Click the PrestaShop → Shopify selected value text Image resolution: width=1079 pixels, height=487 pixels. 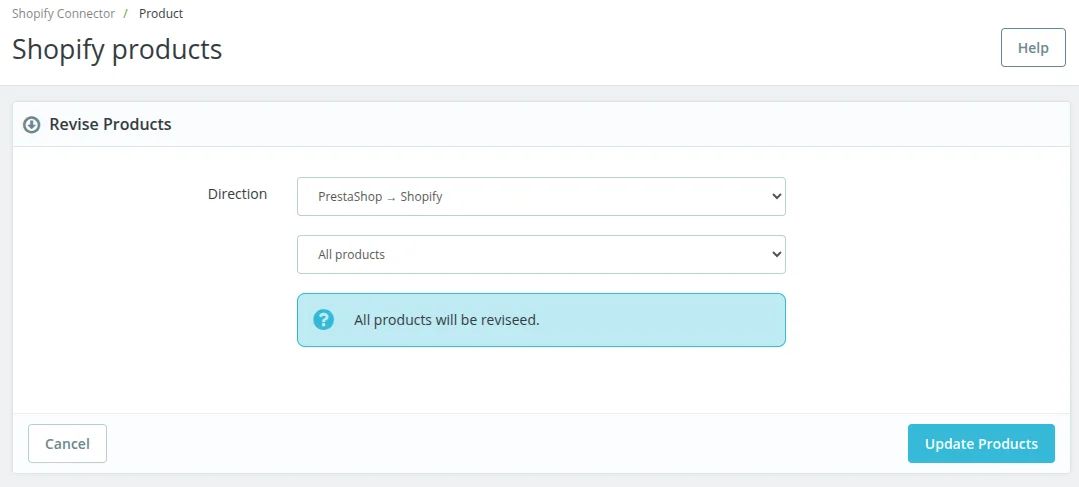click(380, 197)
